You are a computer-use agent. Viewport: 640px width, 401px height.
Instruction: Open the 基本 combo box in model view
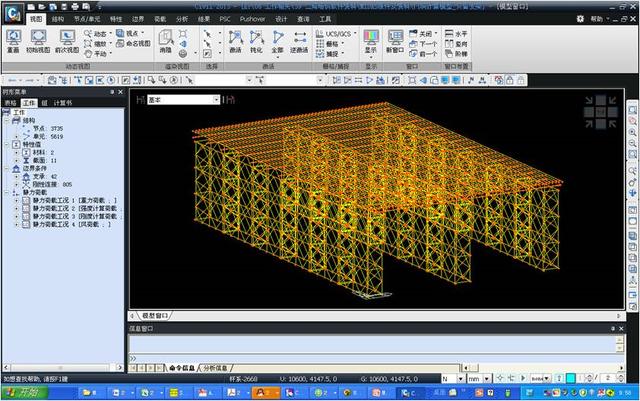click(x=216, y=99)
